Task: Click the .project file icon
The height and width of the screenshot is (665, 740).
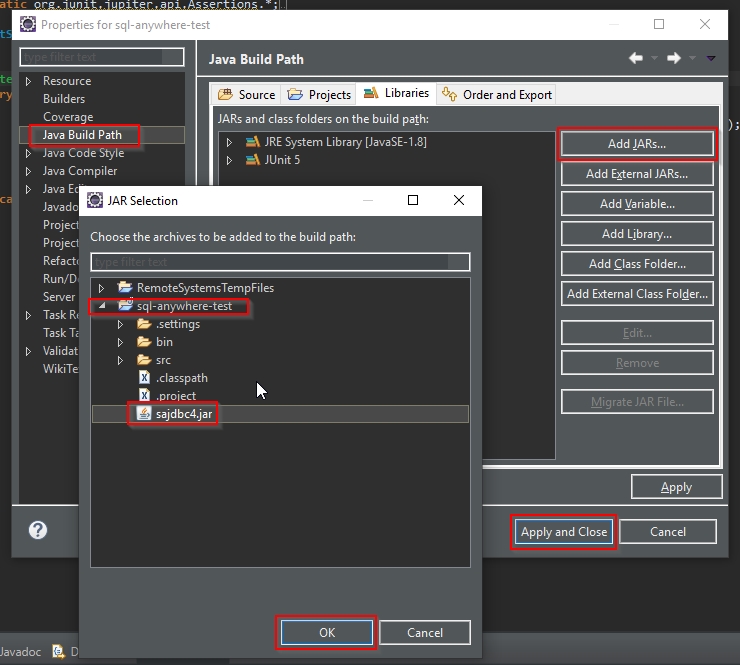Action: click(144, 396)
